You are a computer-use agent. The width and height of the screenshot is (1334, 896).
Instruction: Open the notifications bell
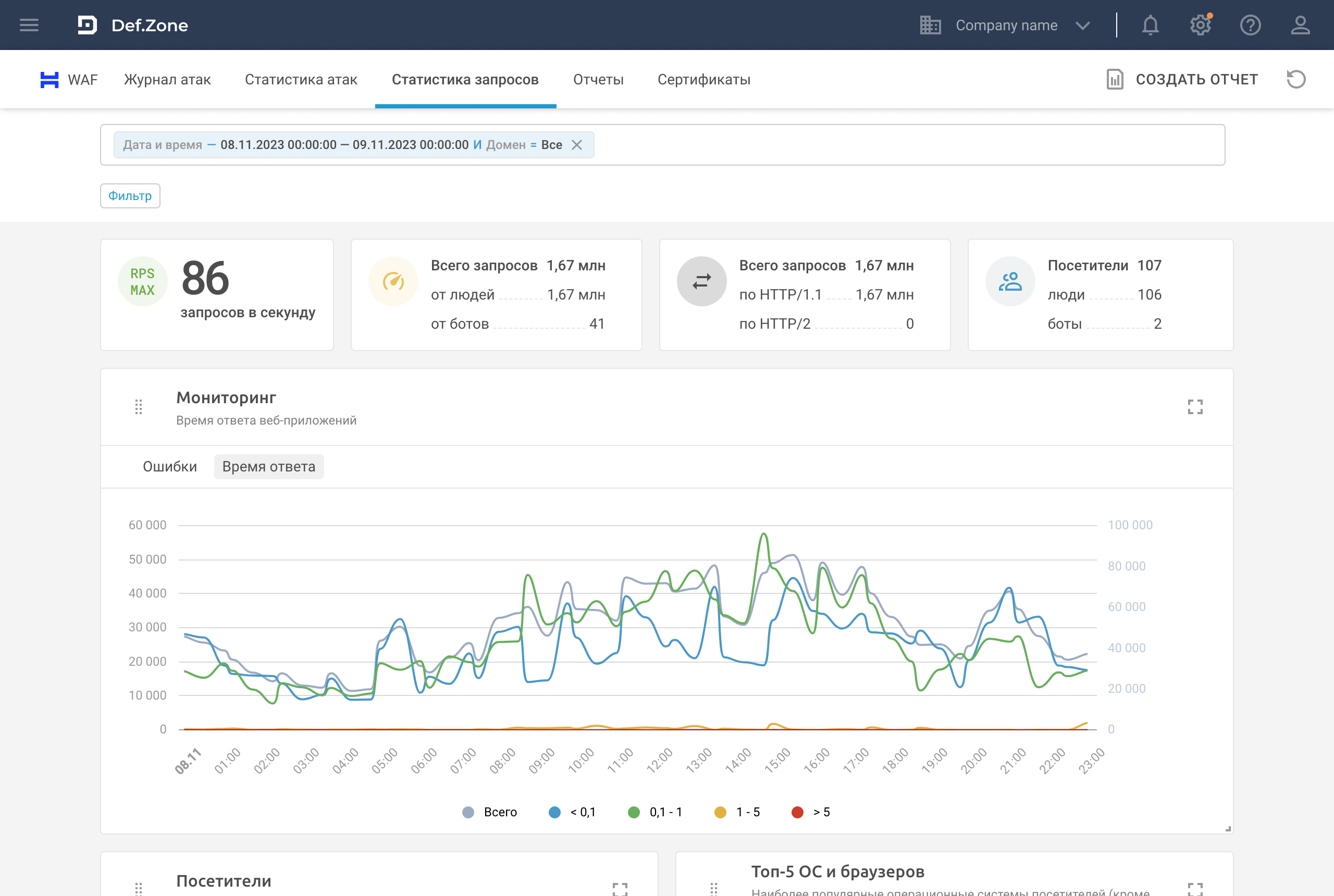point(1150,25)
